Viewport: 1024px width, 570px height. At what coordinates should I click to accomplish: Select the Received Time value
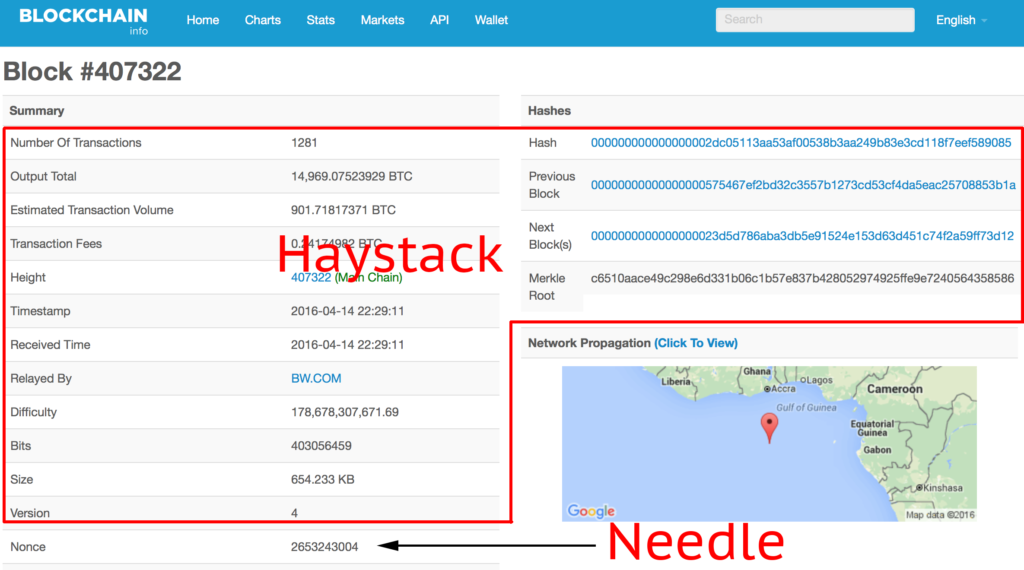tap(347, 345)
